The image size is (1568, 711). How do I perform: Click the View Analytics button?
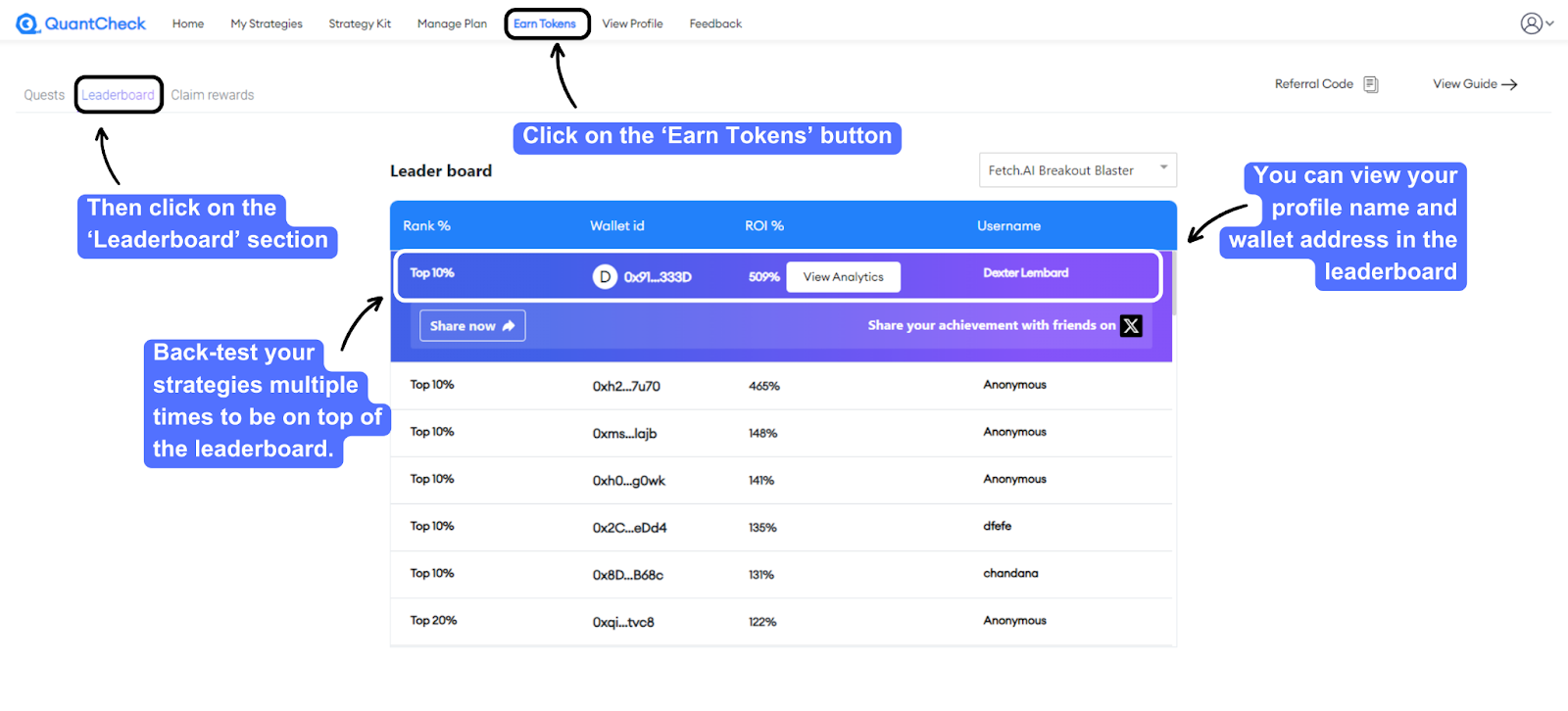pyautogui.click(x=843, y=277)
